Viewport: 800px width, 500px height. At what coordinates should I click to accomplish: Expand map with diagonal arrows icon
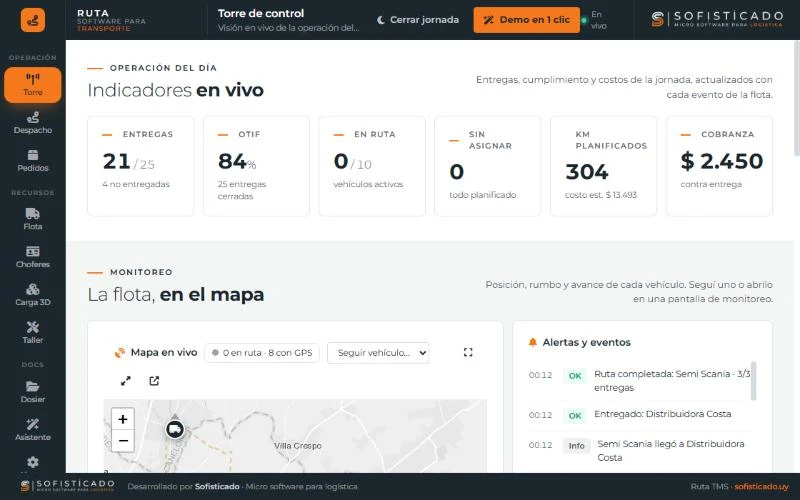126,381
